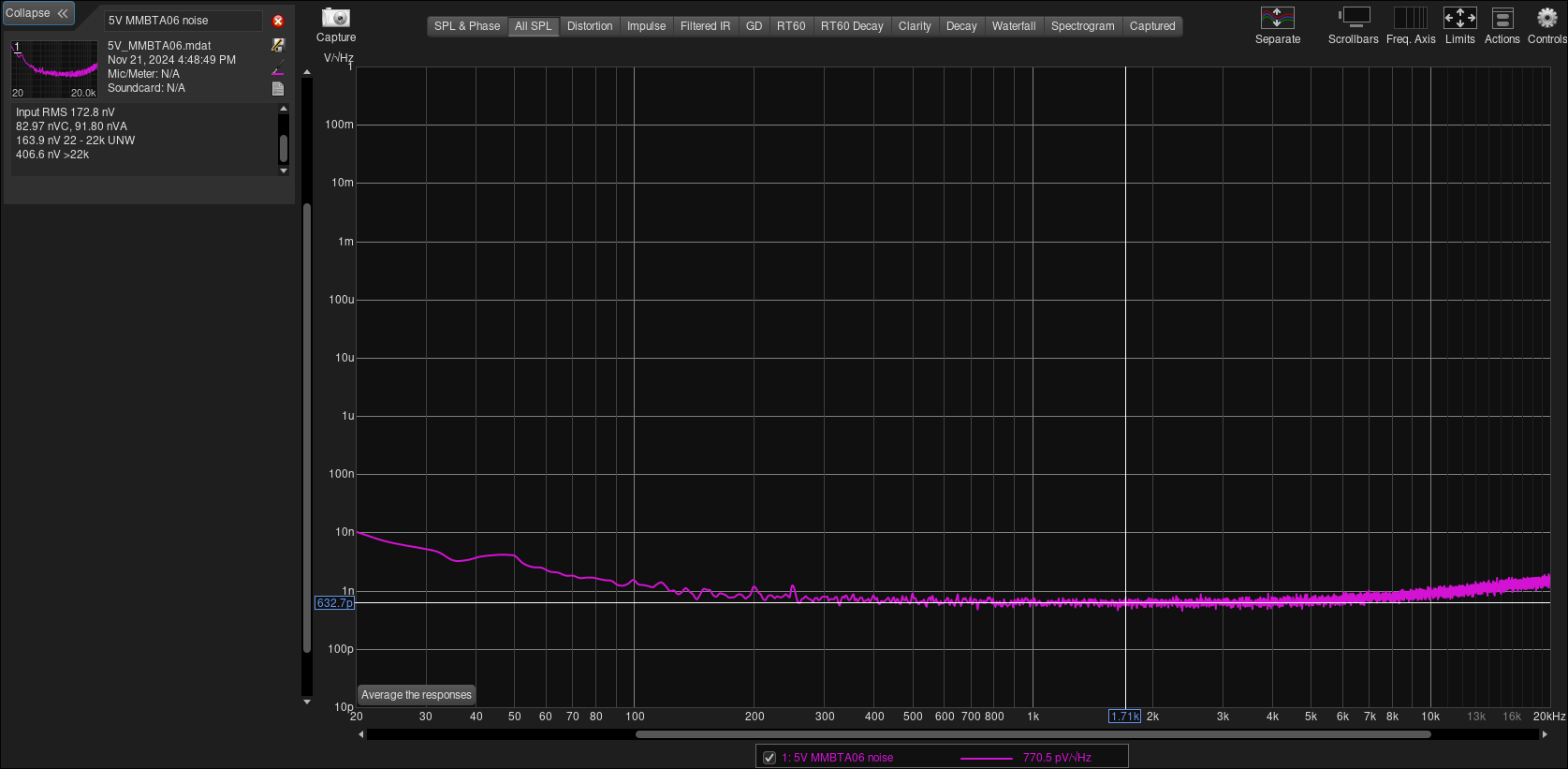This screenshot has width=1568, height=769.
Task: Switch to the All SPL tab
Action: click(534, 26)
